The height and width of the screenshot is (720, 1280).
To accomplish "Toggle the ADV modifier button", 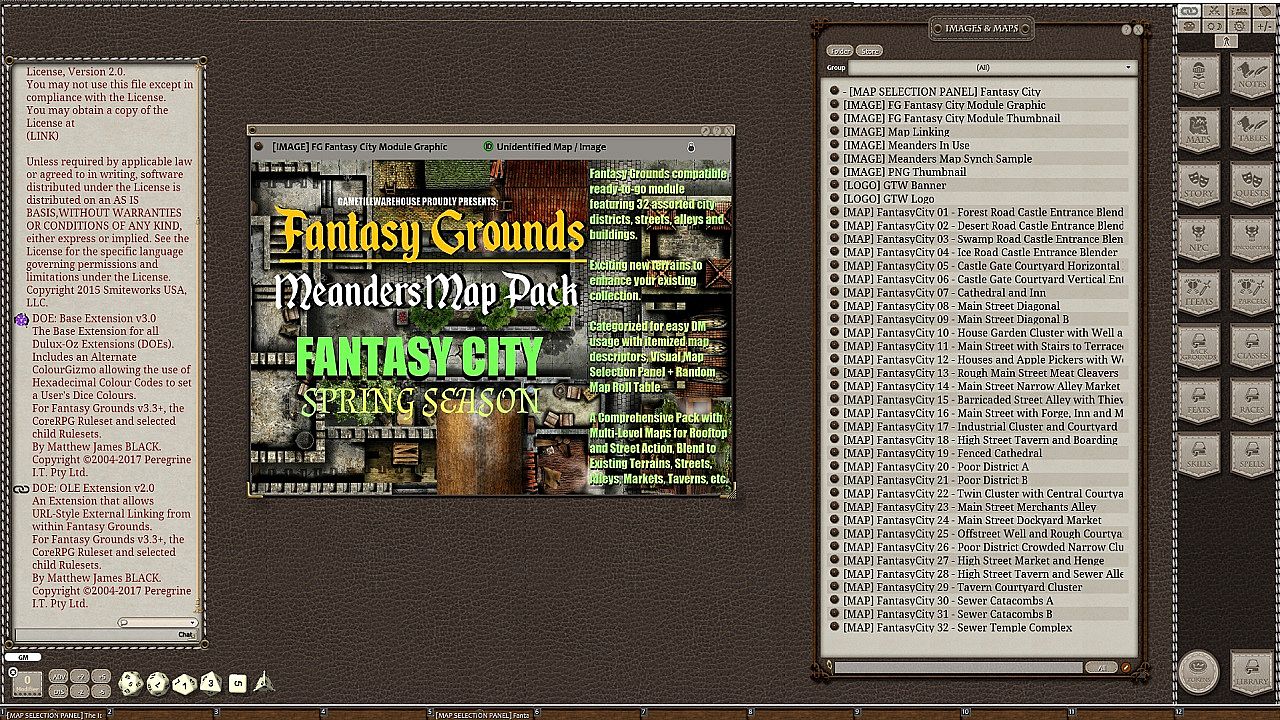I will pos(58,676).
